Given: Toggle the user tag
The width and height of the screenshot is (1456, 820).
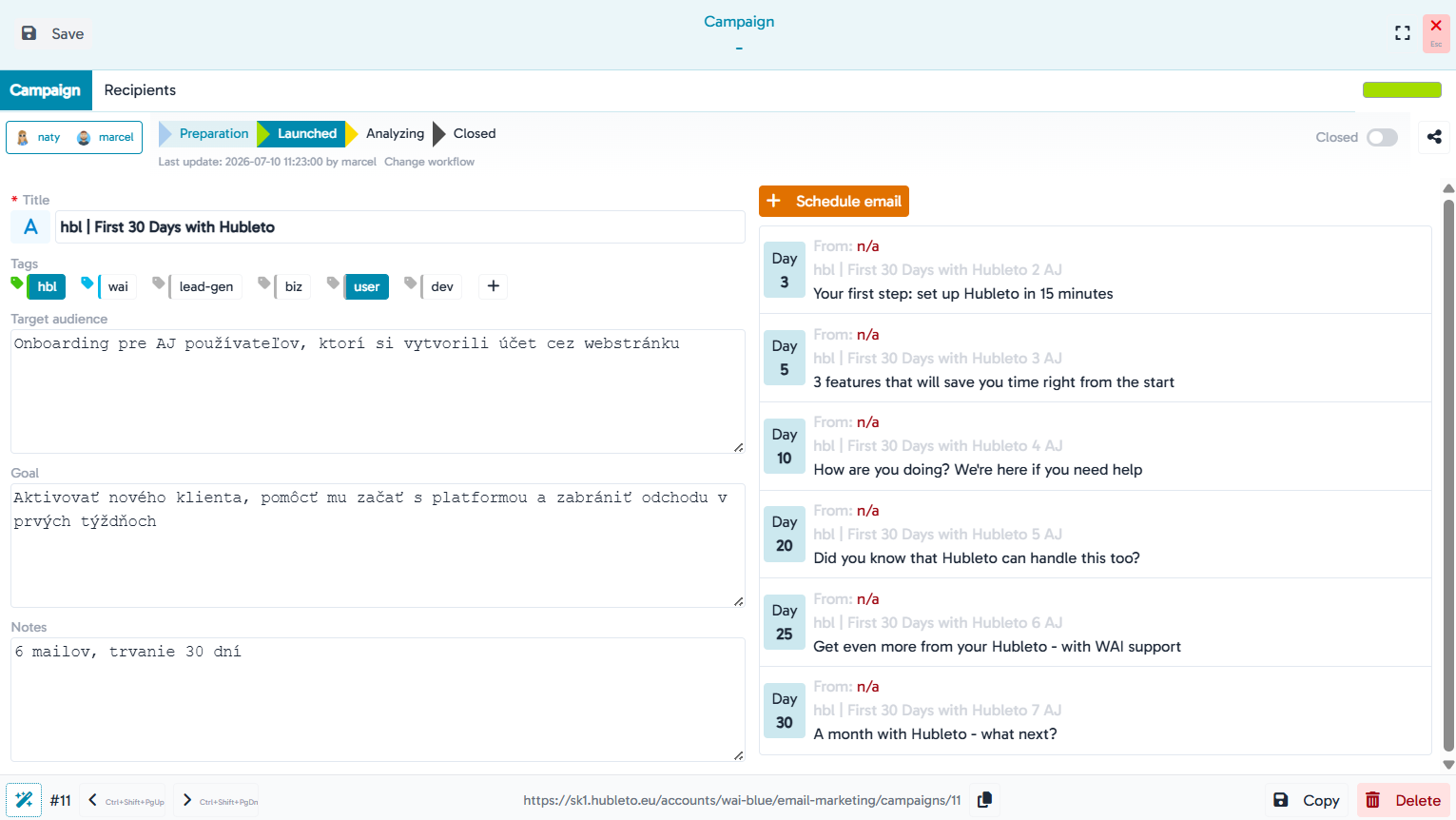Looking at the screenshot, I should 366,286.
